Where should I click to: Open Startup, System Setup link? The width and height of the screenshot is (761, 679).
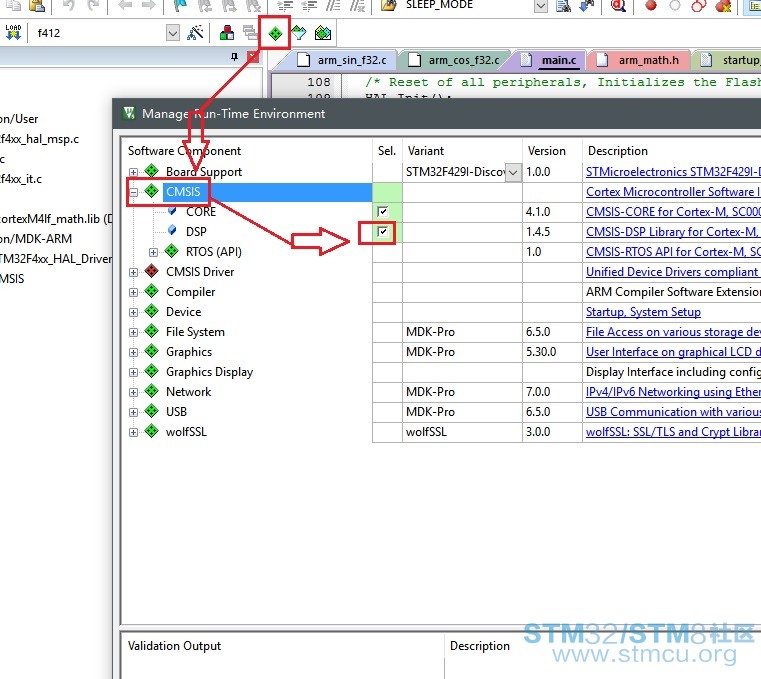(643, 312)
